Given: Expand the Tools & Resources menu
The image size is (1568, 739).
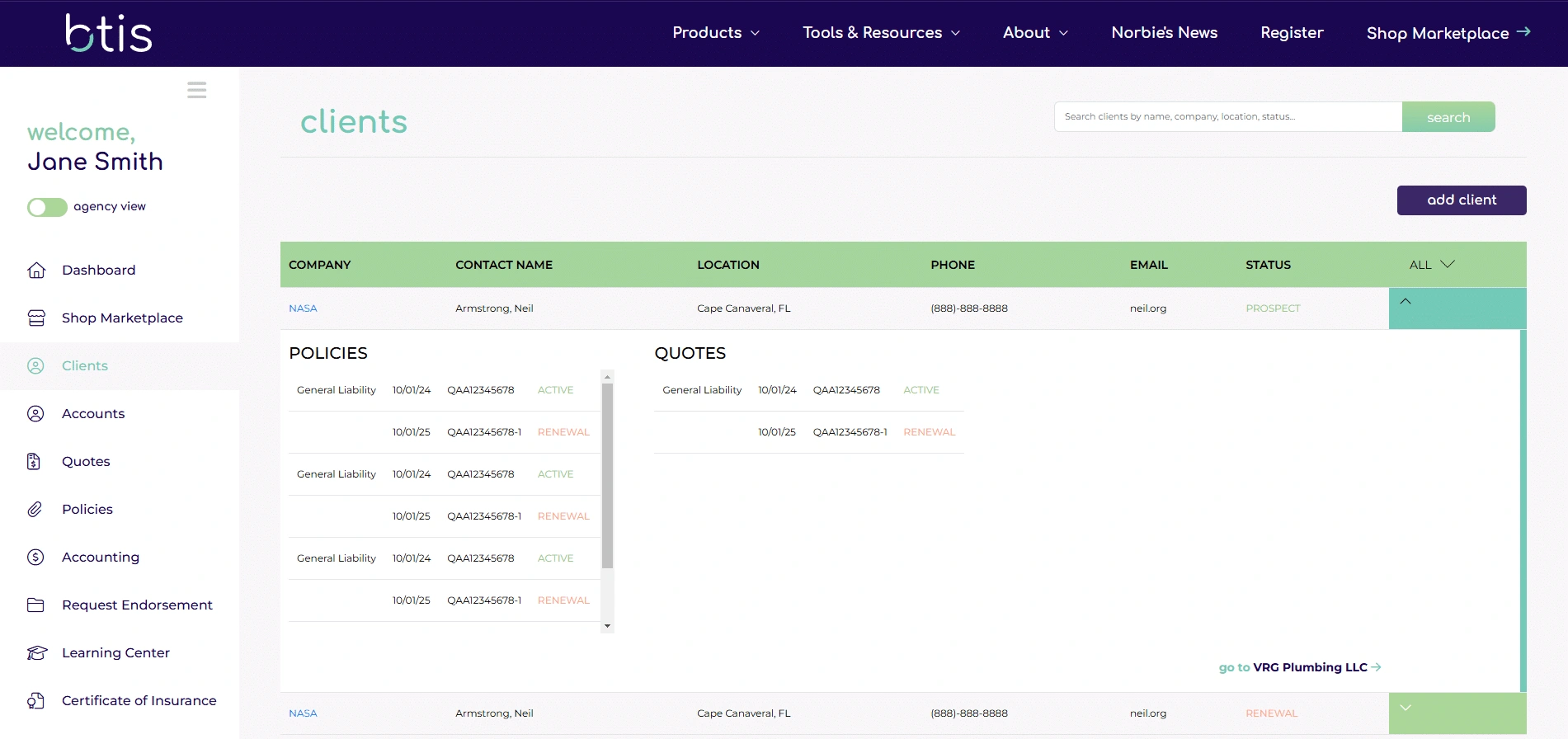Looking at the screenshot, I should tap(881, 33).
